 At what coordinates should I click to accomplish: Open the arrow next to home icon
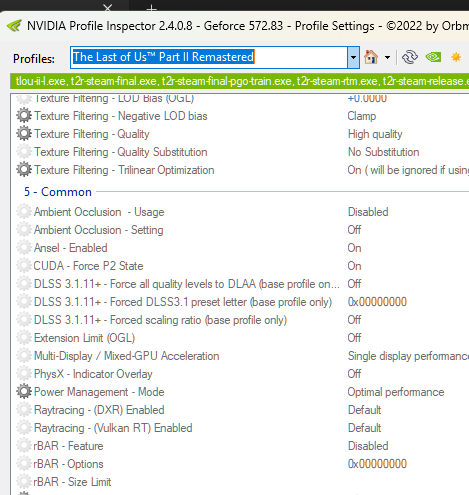point(387,58)
